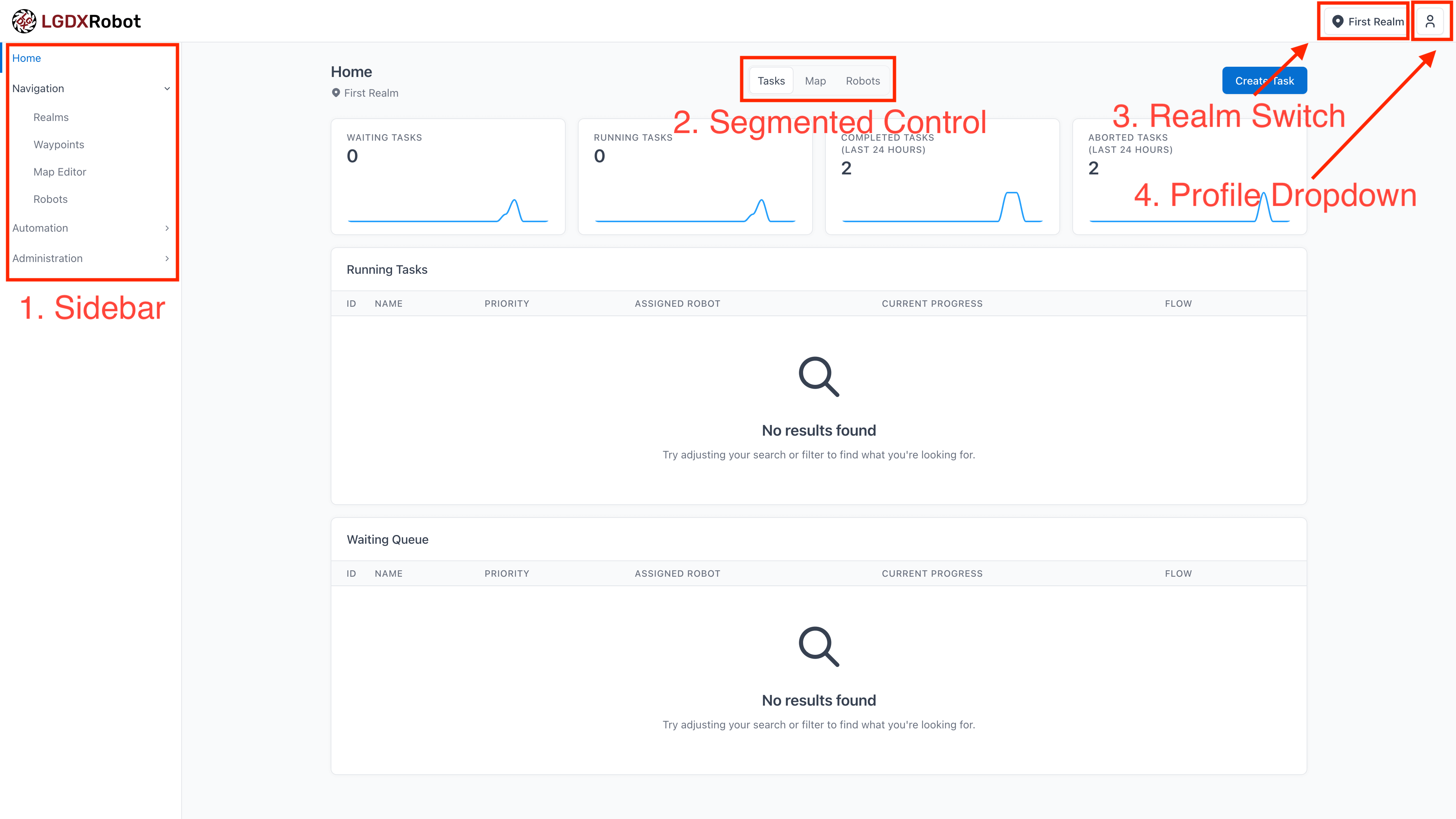
Task: Select the Tasks segment
Action: pyautogui.click(x=771, y=81)
